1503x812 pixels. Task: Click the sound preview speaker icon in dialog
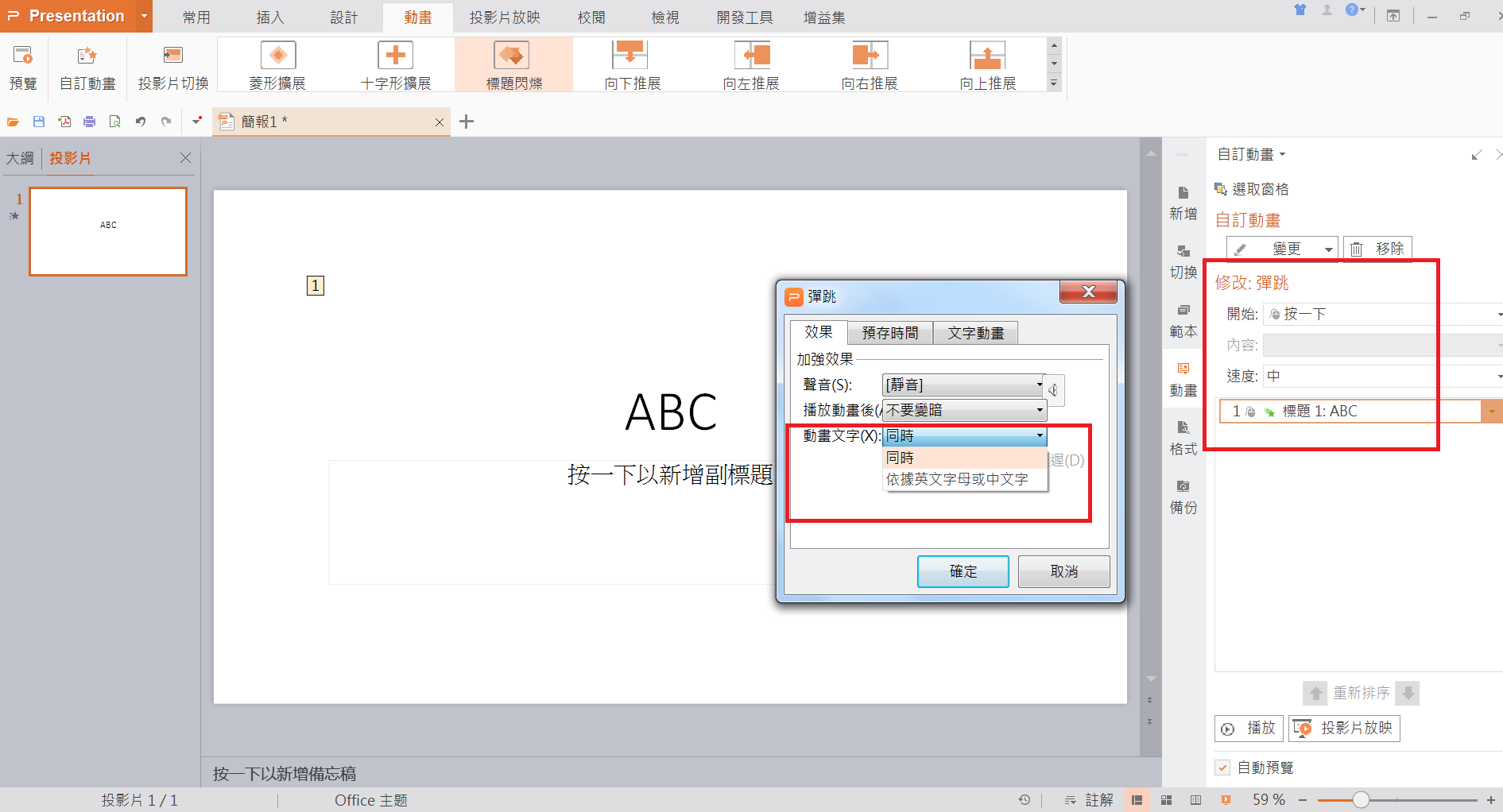click(1053, 390)
